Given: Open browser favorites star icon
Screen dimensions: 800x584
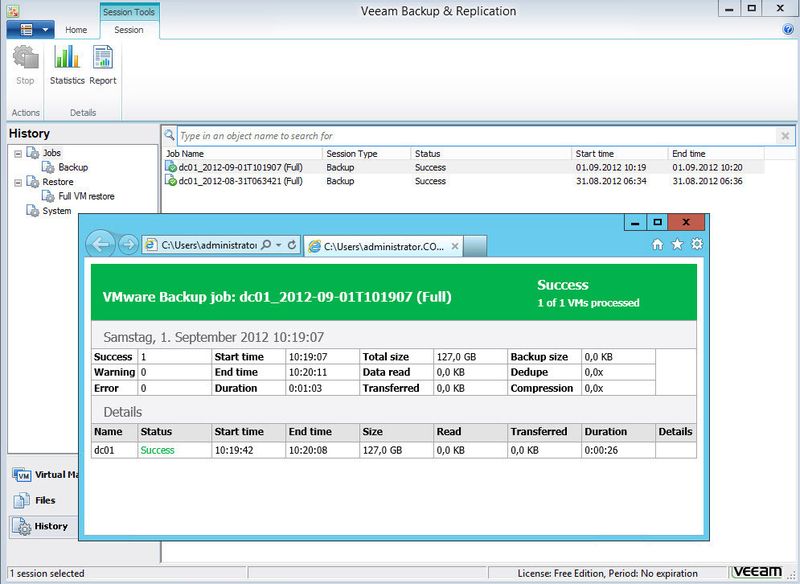Looking at the screenshot, I should [x=677, y=244].
